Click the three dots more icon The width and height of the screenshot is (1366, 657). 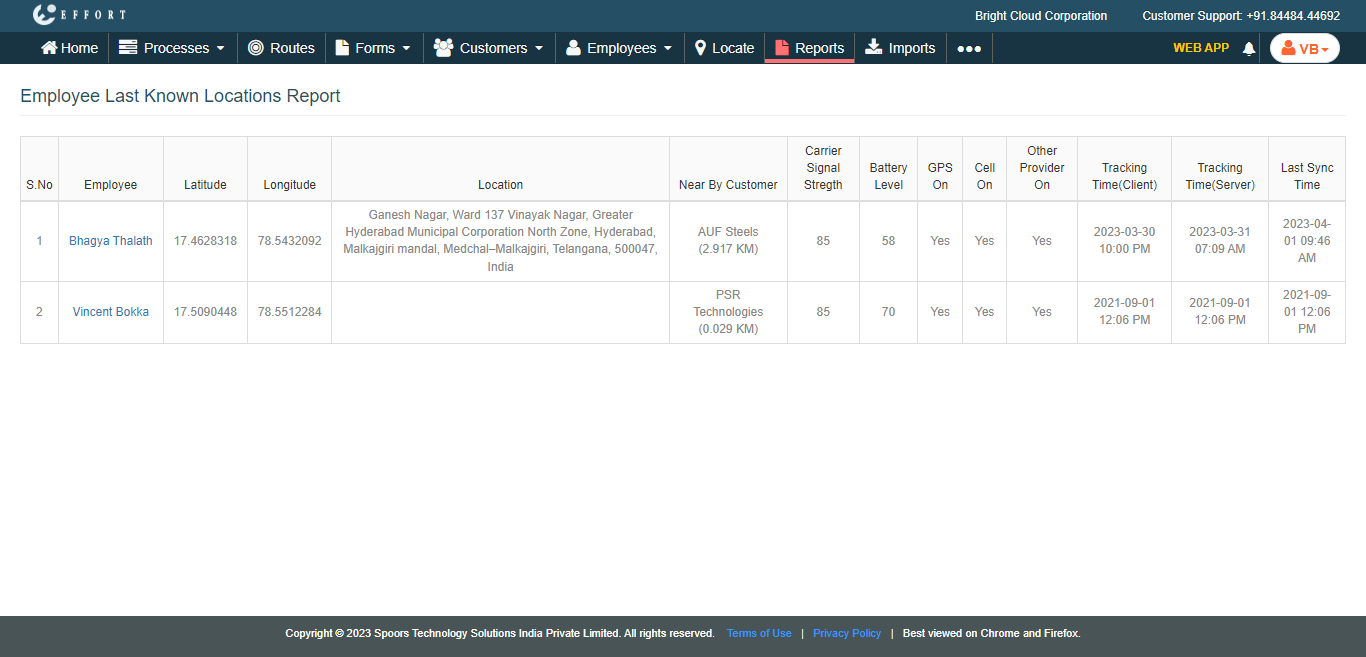[x=969, y=49]
